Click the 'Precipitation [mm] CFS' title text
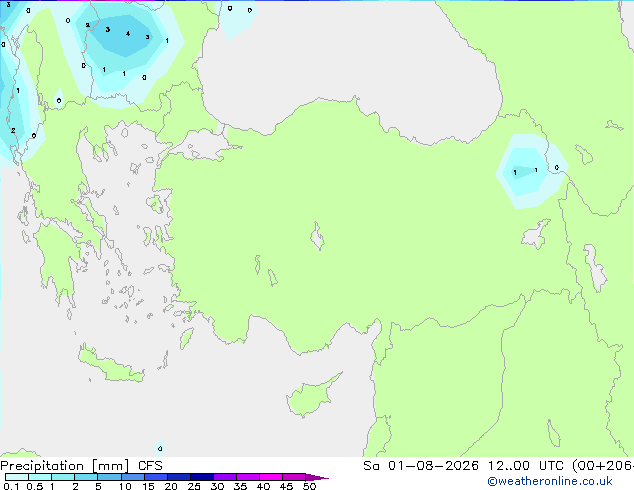634x490 pixels. [81, 466]
